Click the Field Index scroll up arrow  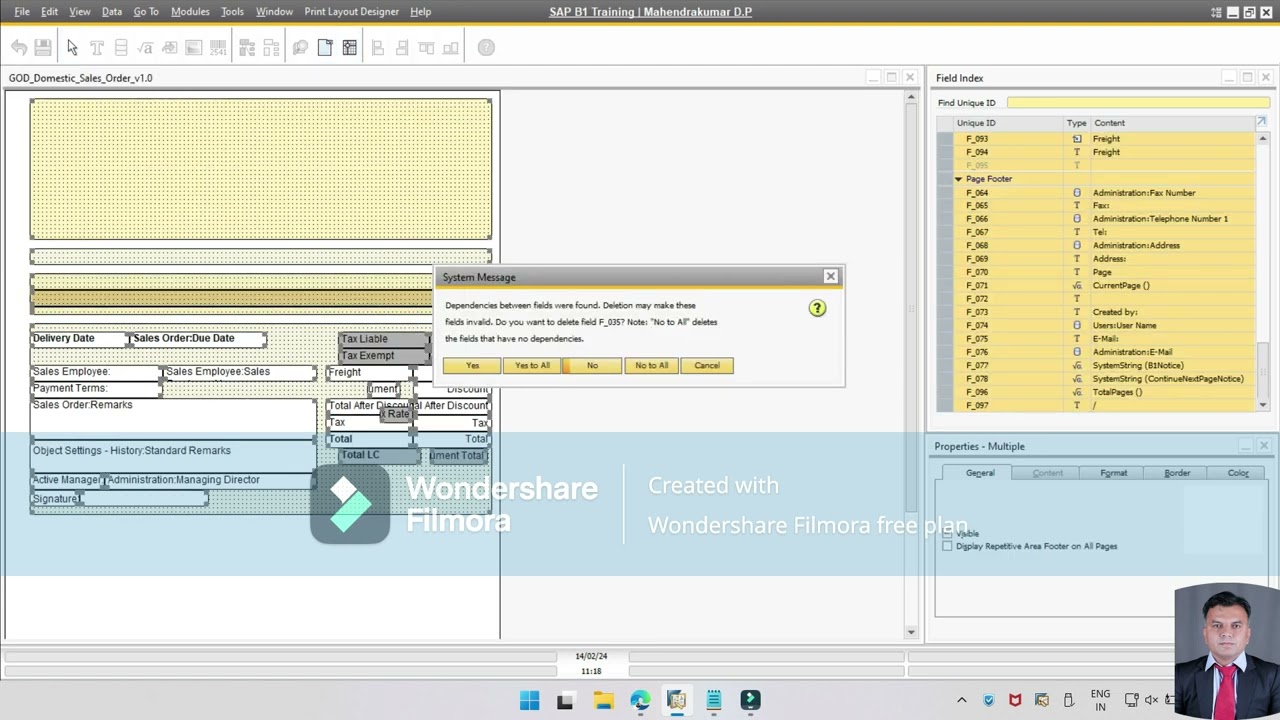click(1263, 139)
